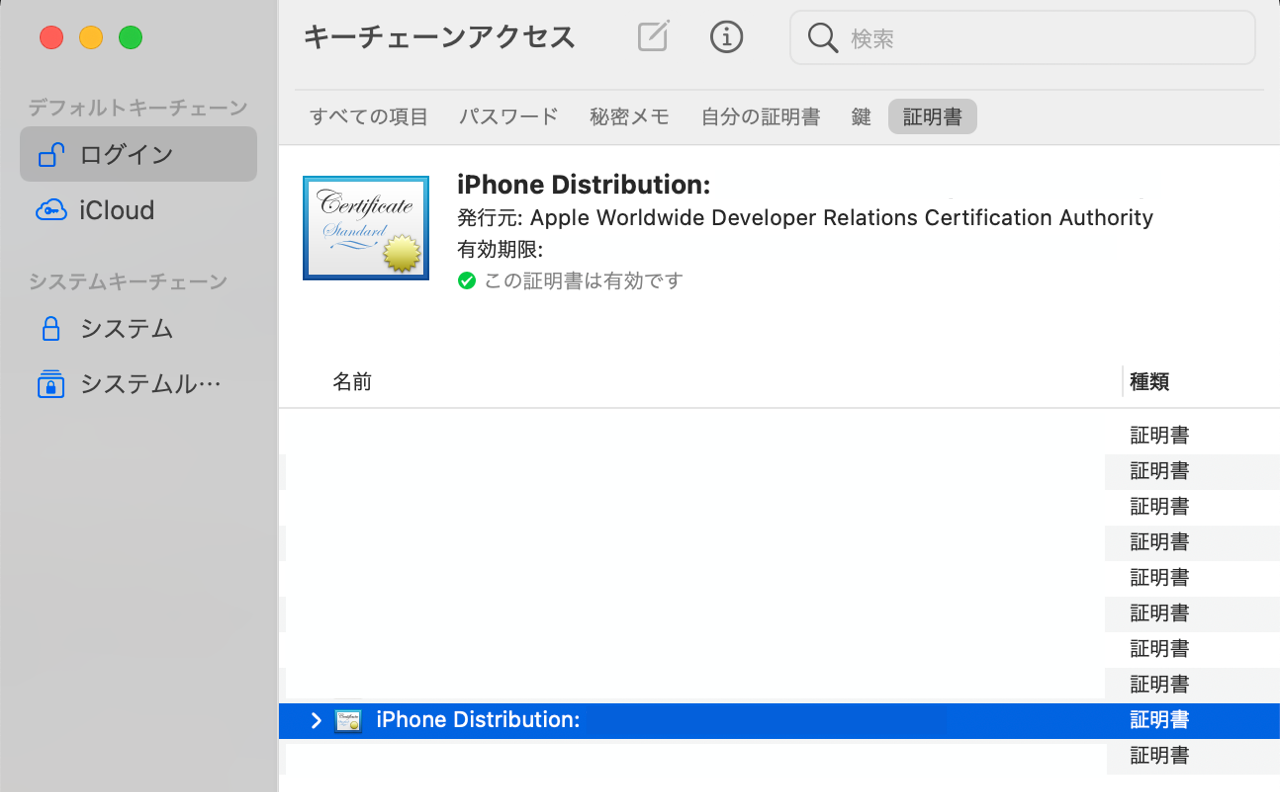
Task: Click the large Certificate Standard thumbnail
Action: (365, 227)
